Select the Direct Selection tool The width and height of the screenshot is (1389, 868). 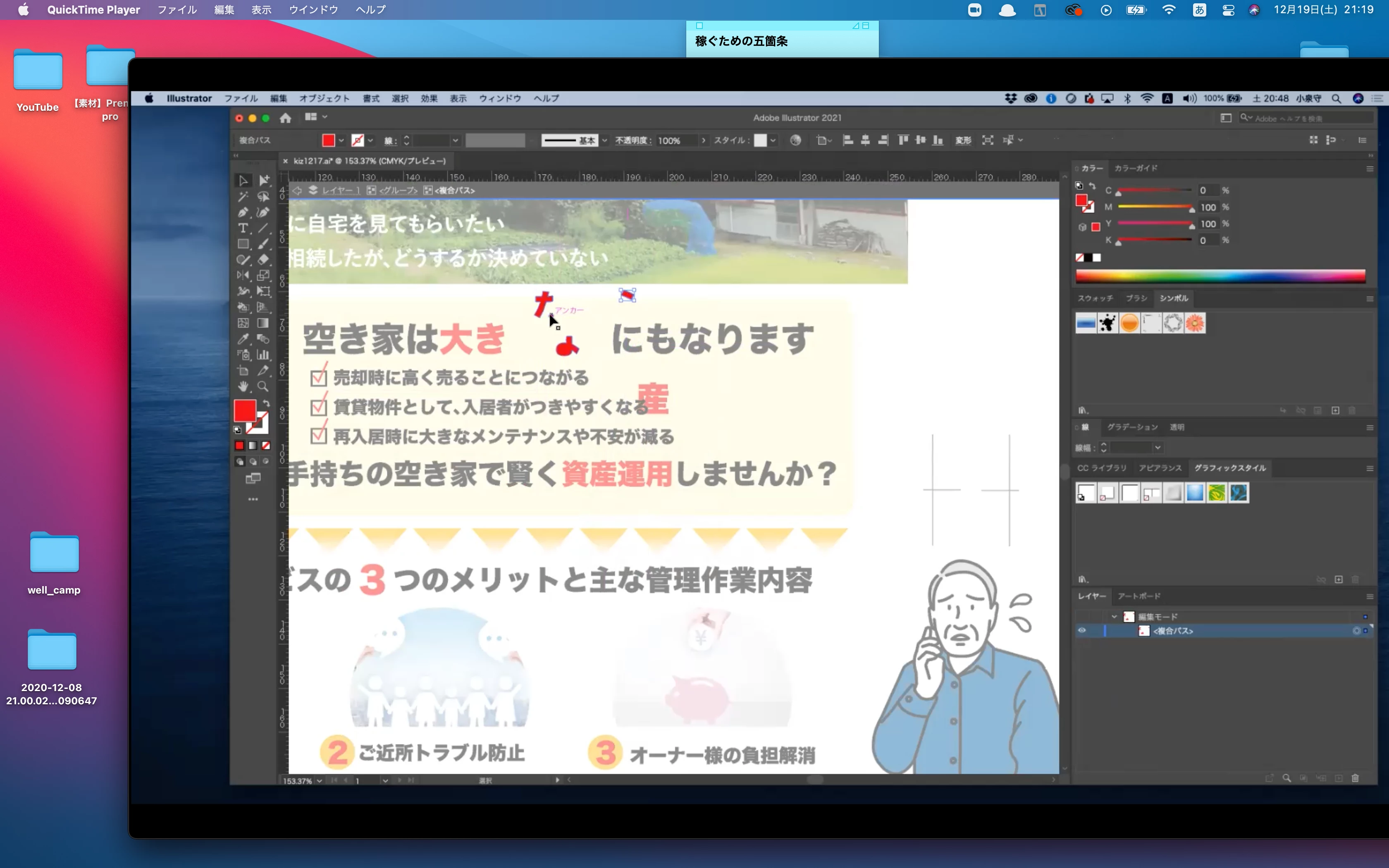[263, 180]
